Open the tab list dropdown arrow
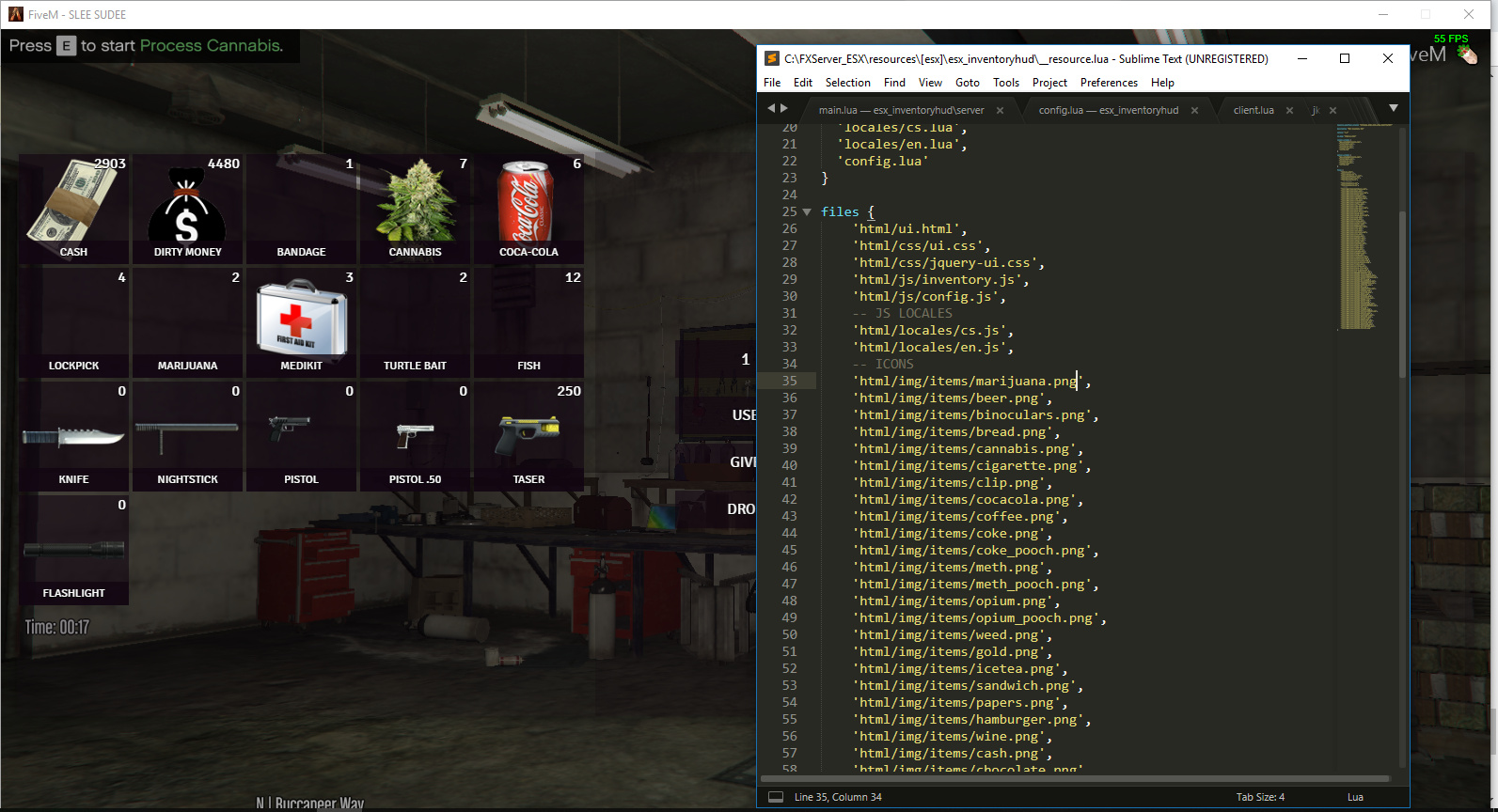Screen dimensions: 1498x812 (x=1394, y=108)
